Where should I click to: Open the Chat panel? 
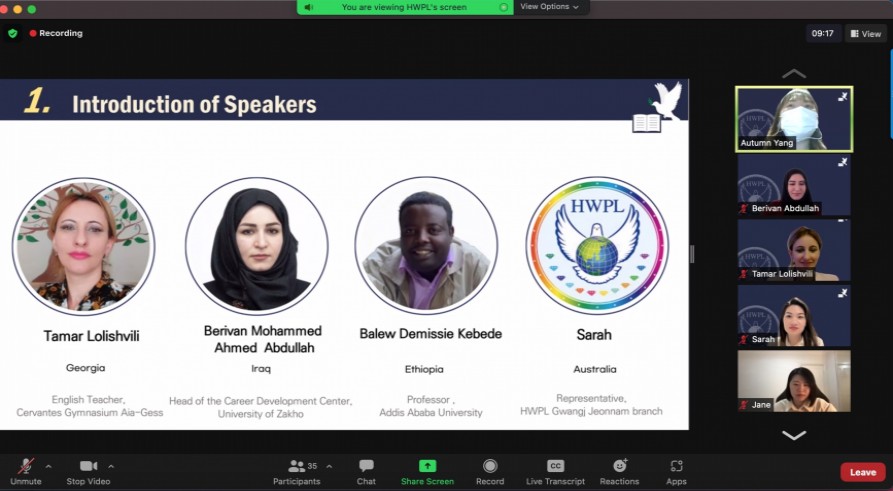pyautogui.click(x=366, y=467)
